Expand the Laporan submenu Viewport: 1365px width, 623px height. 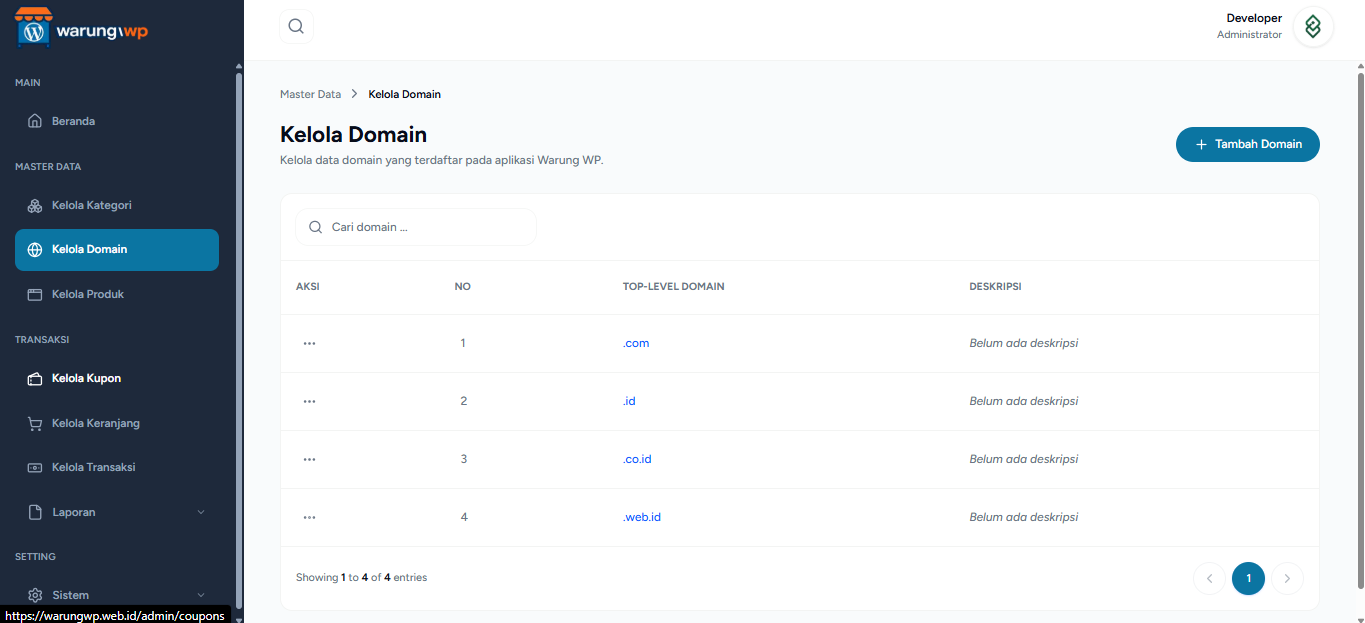coord(116,512)
